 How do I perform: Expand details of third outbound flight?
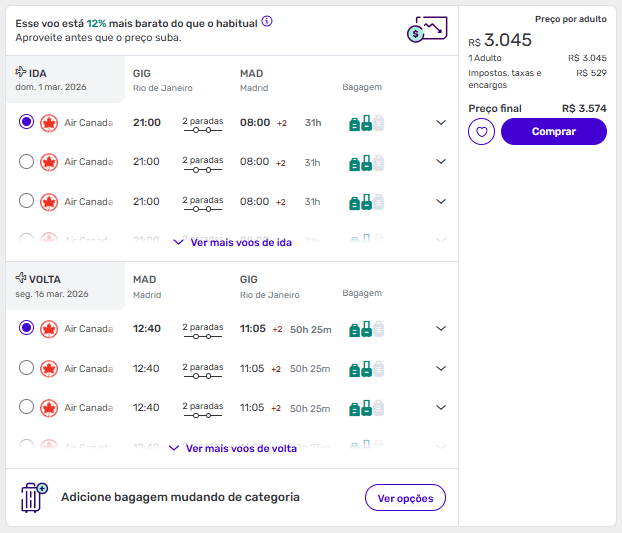click(441, 201)
